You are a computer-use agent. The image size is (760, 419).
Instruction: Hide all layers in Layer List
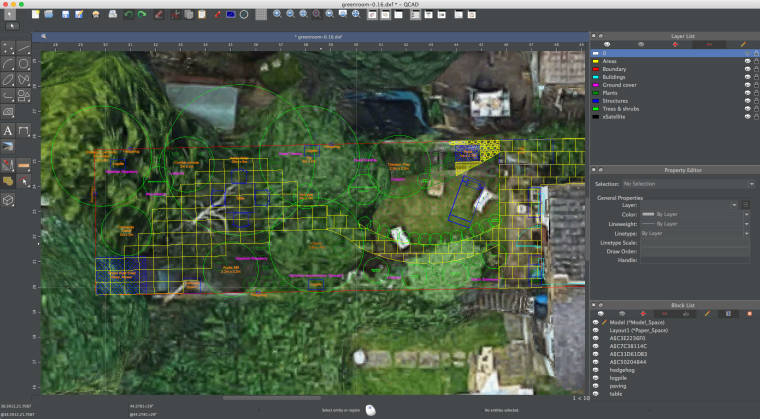tap(641, 45)
